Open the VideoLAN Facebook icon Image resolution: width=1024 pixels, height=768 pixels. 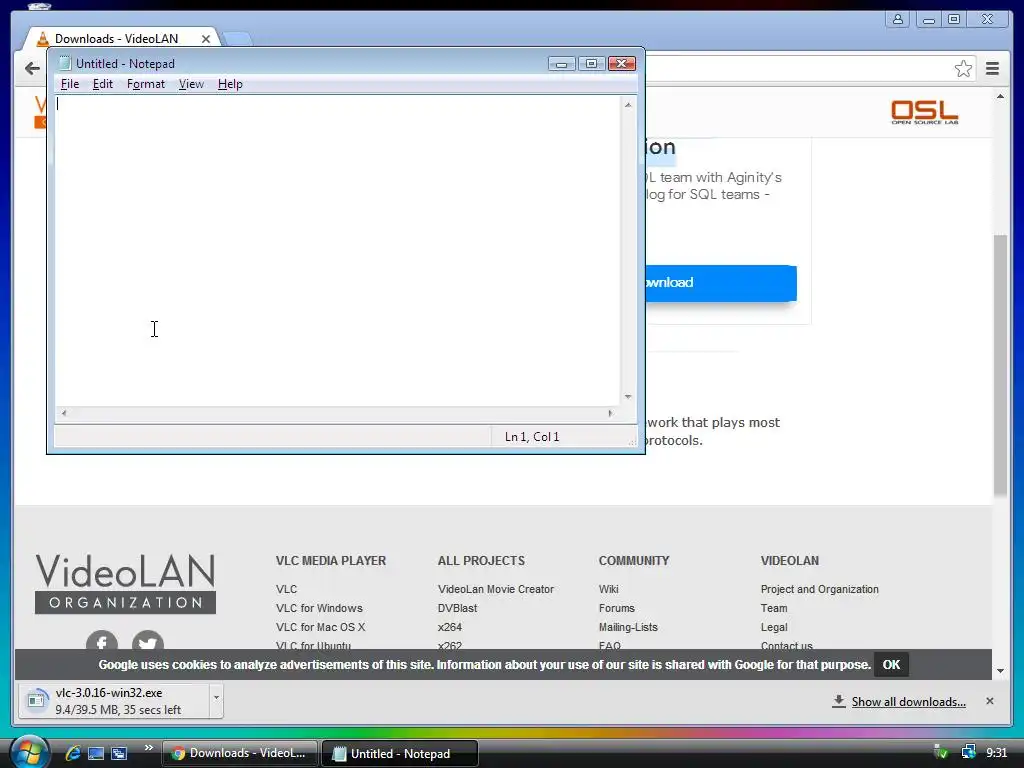pos(102,643)
